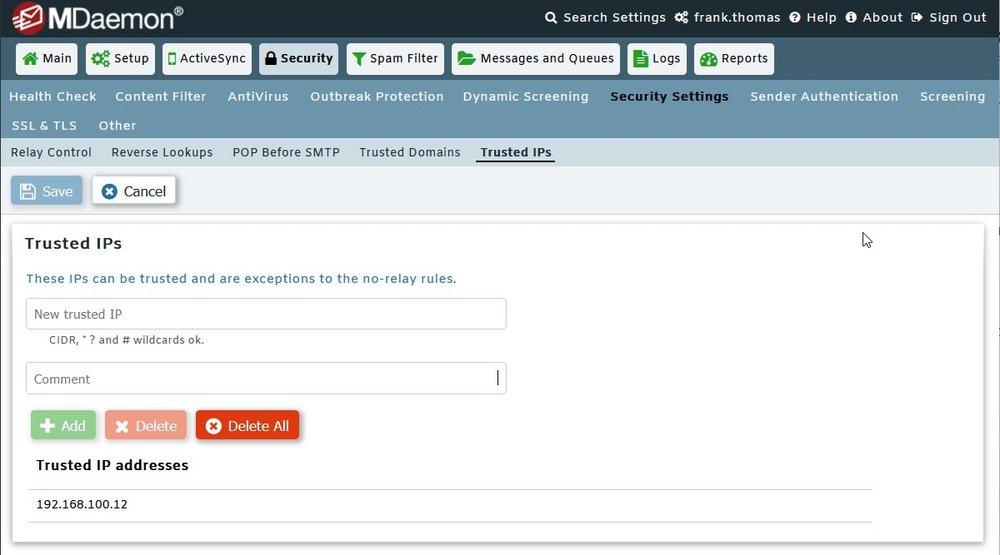The width and height of the screenshot is (1000, 555).
Task: Click the Search Settings magnifier icon
Action: click(550, 18)
